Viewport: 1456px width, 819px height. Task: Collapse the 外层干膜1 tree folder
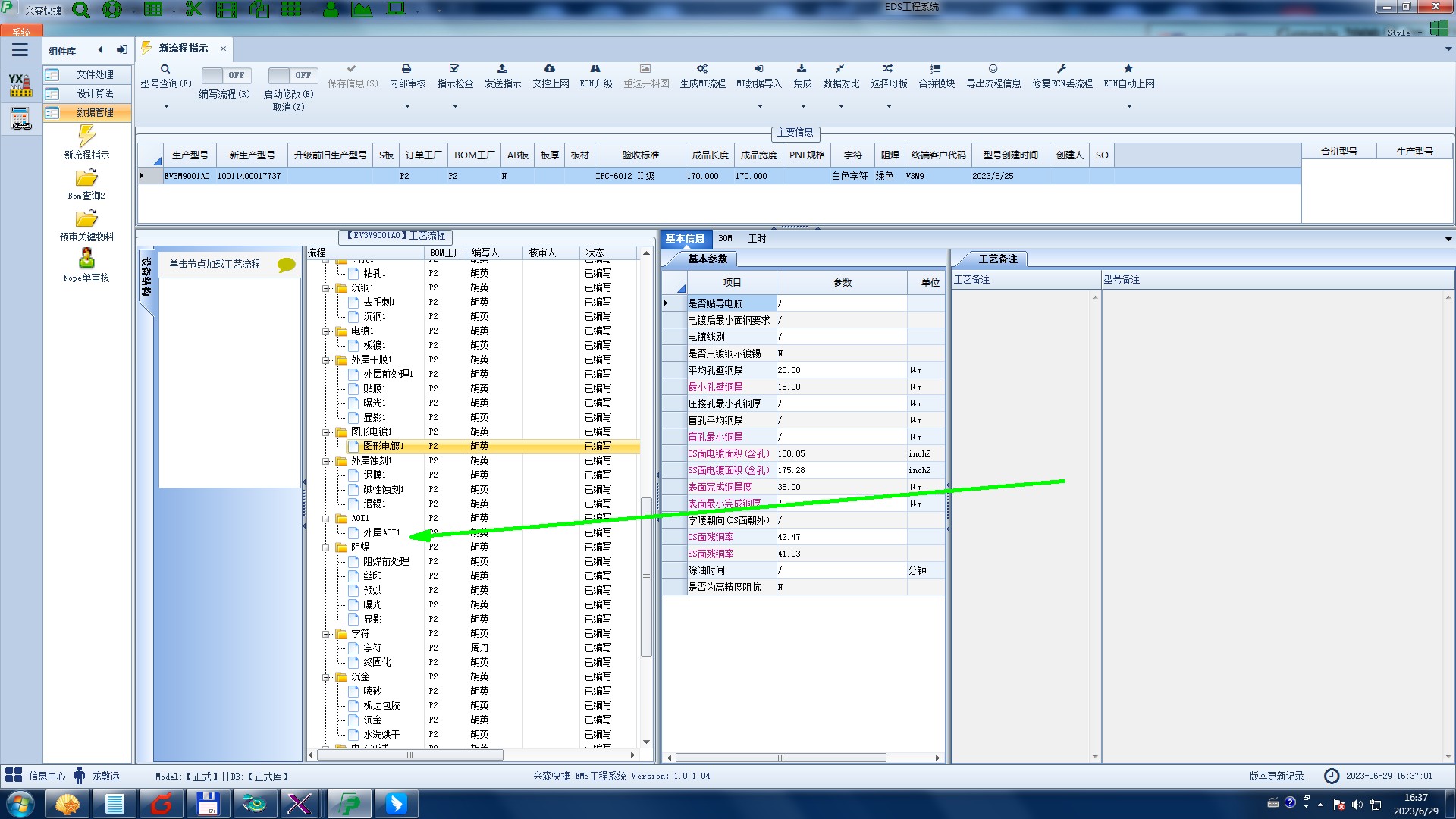pos(326,360)
